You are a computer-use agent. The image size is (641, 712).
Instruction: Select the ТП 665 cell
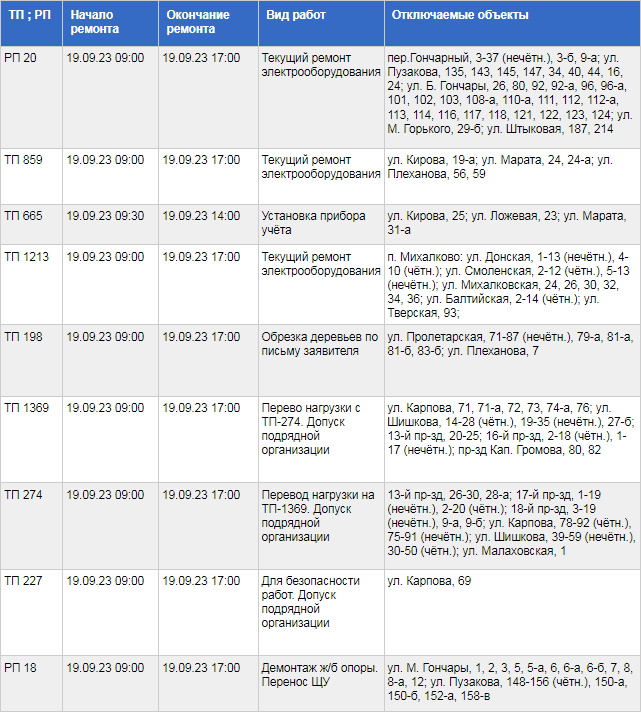tap(23, 215)
